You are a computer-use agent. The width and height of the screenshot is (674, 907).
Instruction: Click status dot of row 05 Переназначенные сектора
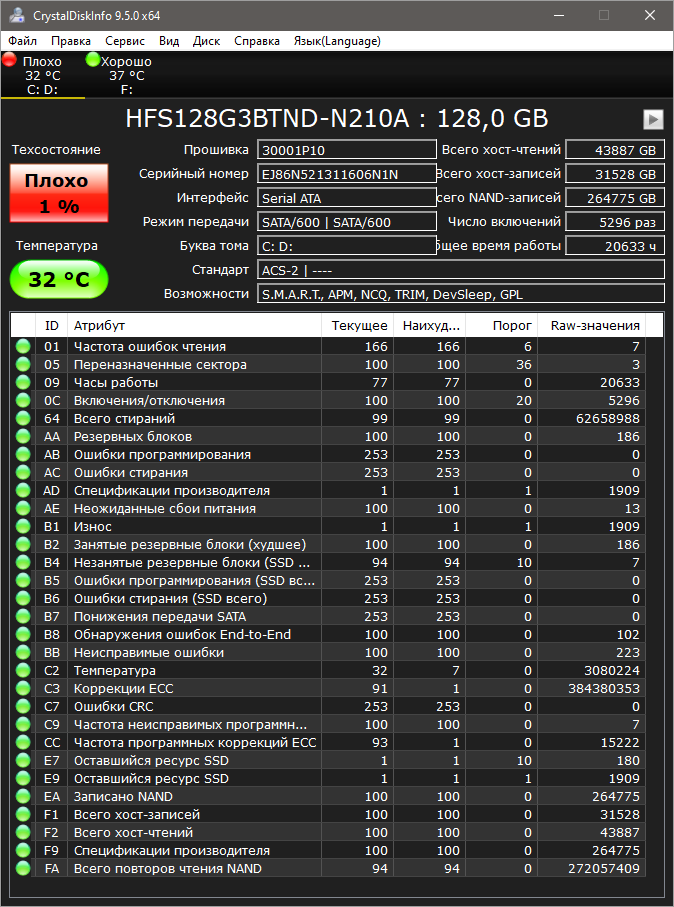pos(23,364)
